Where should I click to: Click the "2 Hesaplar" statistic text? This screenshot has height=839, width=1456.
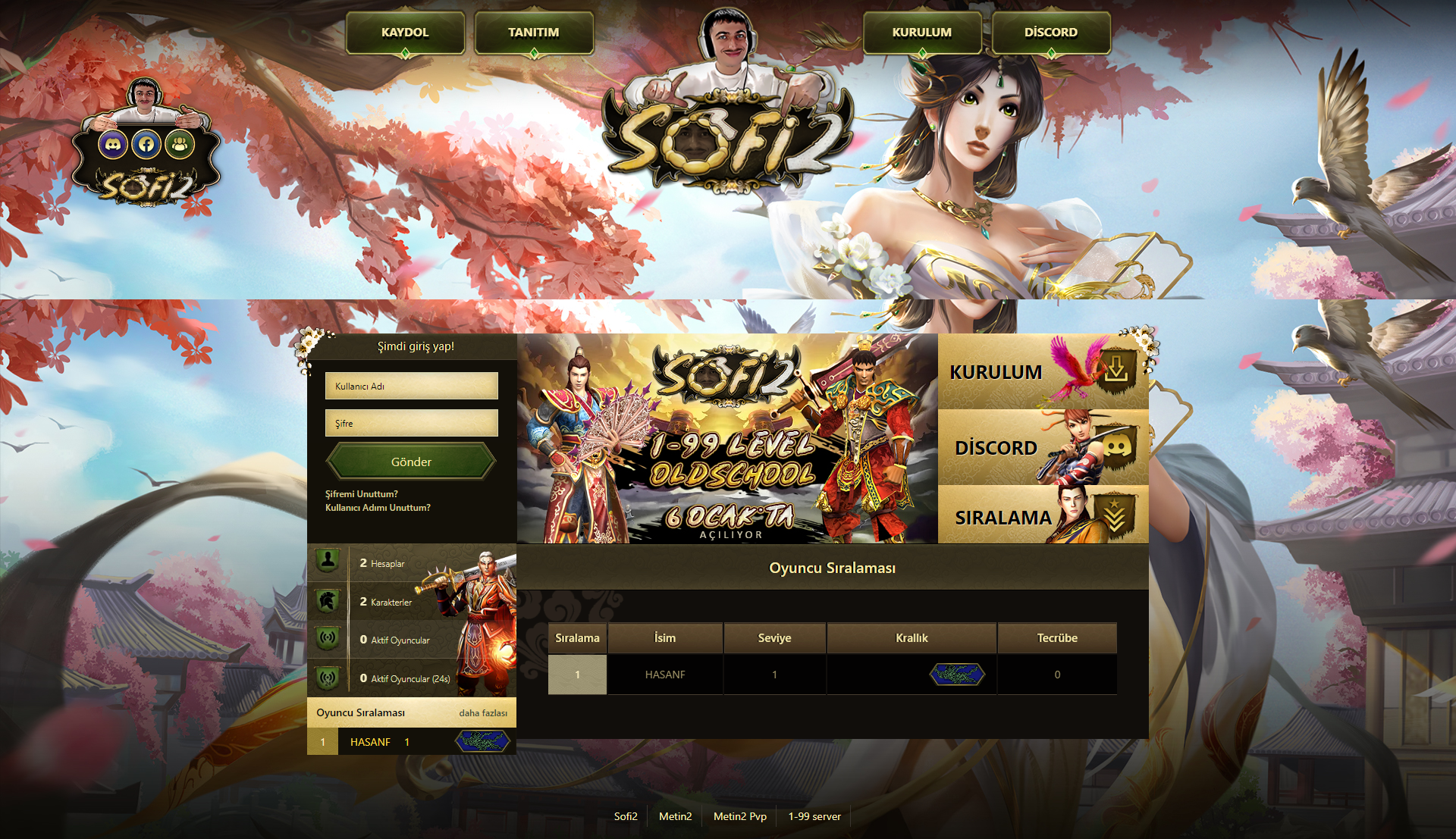tap(381, 563)
